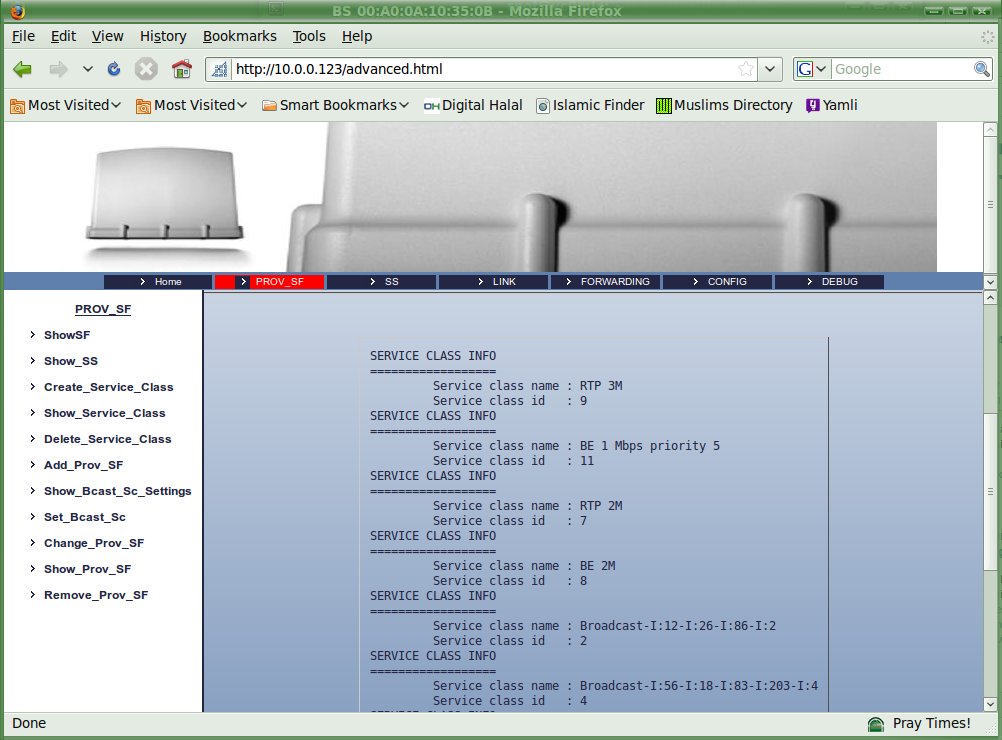This screenshot has height=740, width=1002.
Task: Click the base station device thumbnail image
Action: point(165,194)
